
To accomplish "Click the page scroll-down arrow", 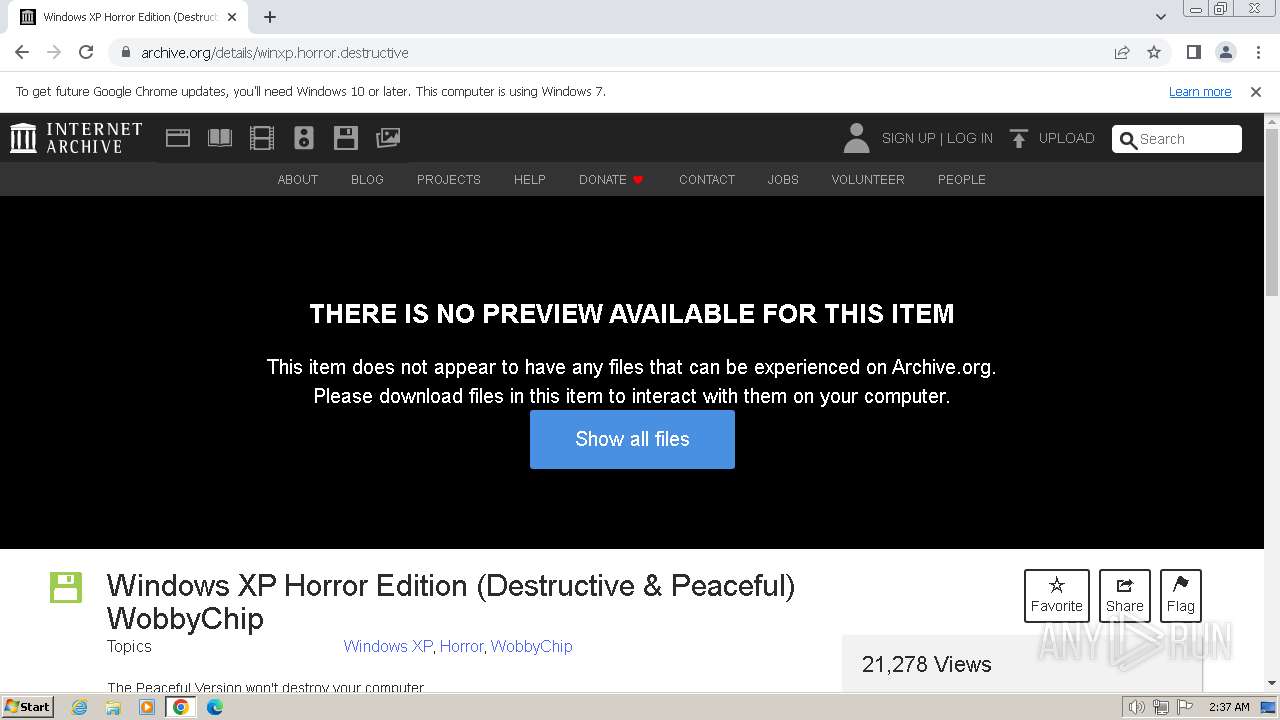I will click(x=1272, y=683).
